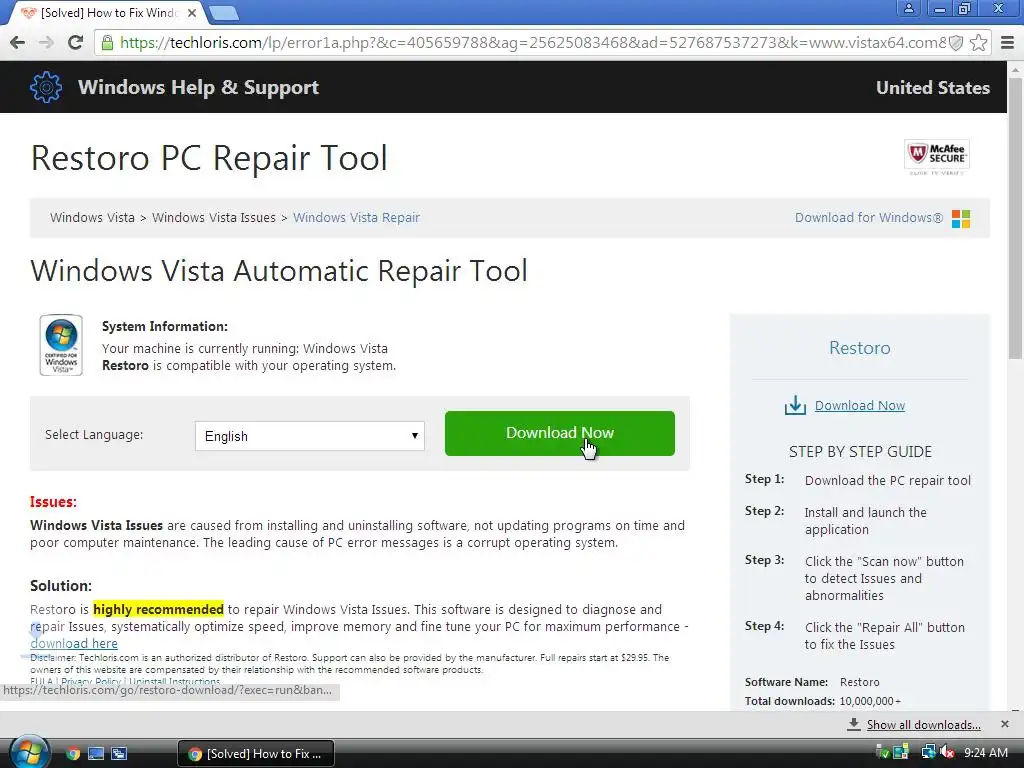
Task: Open the Chrome hamburger menu
Action: point(1008,43)
